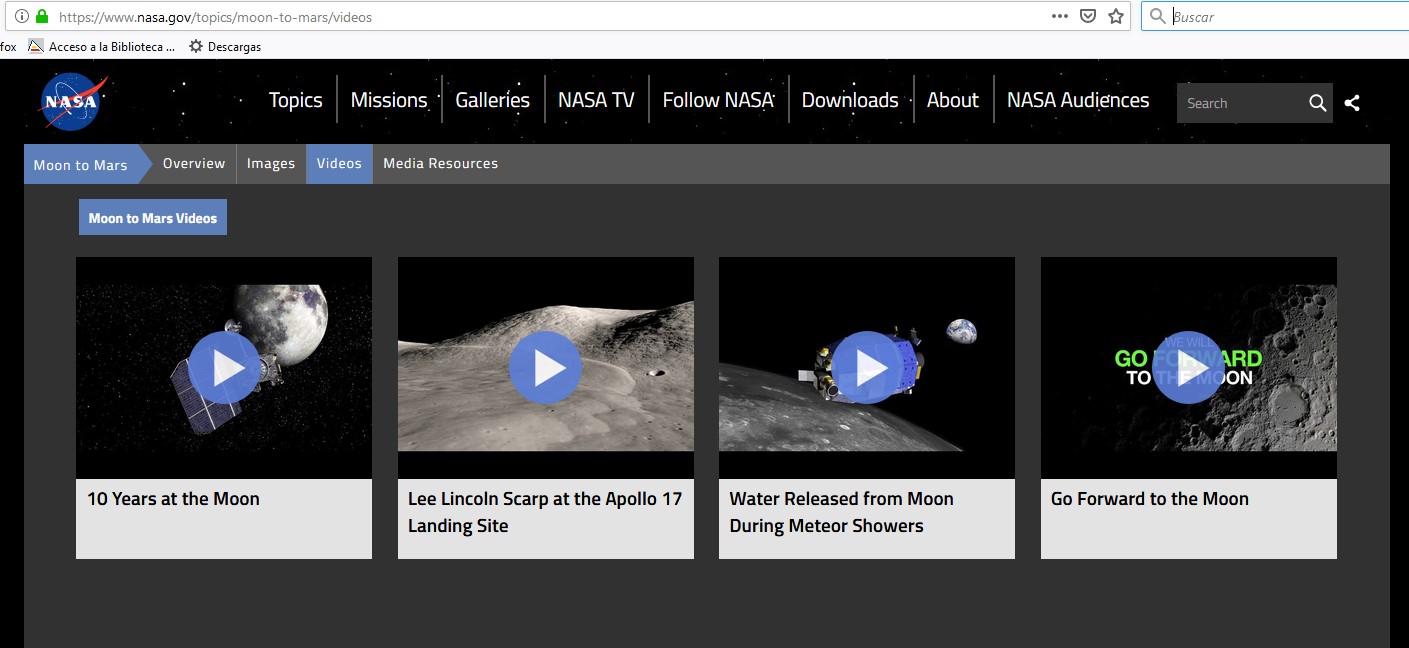
Task: Play the Lee Lincoln Scarp video
Action: 545,368
